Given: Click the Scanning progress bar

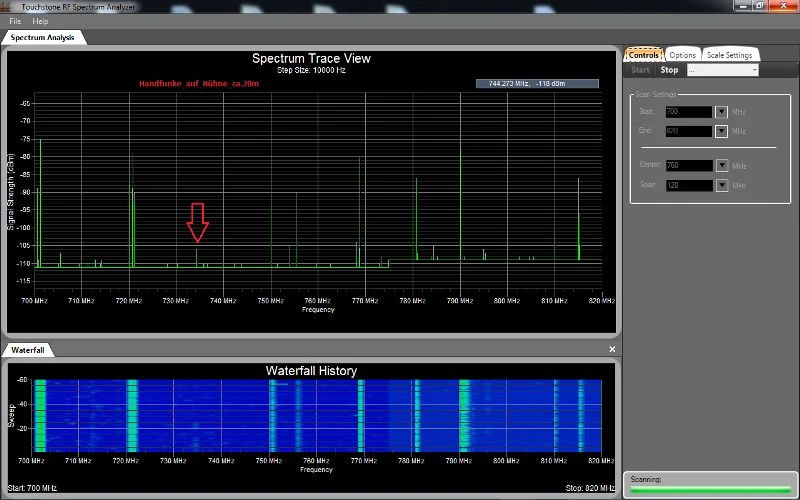Looking at the screenshot, I should (710, 490).
